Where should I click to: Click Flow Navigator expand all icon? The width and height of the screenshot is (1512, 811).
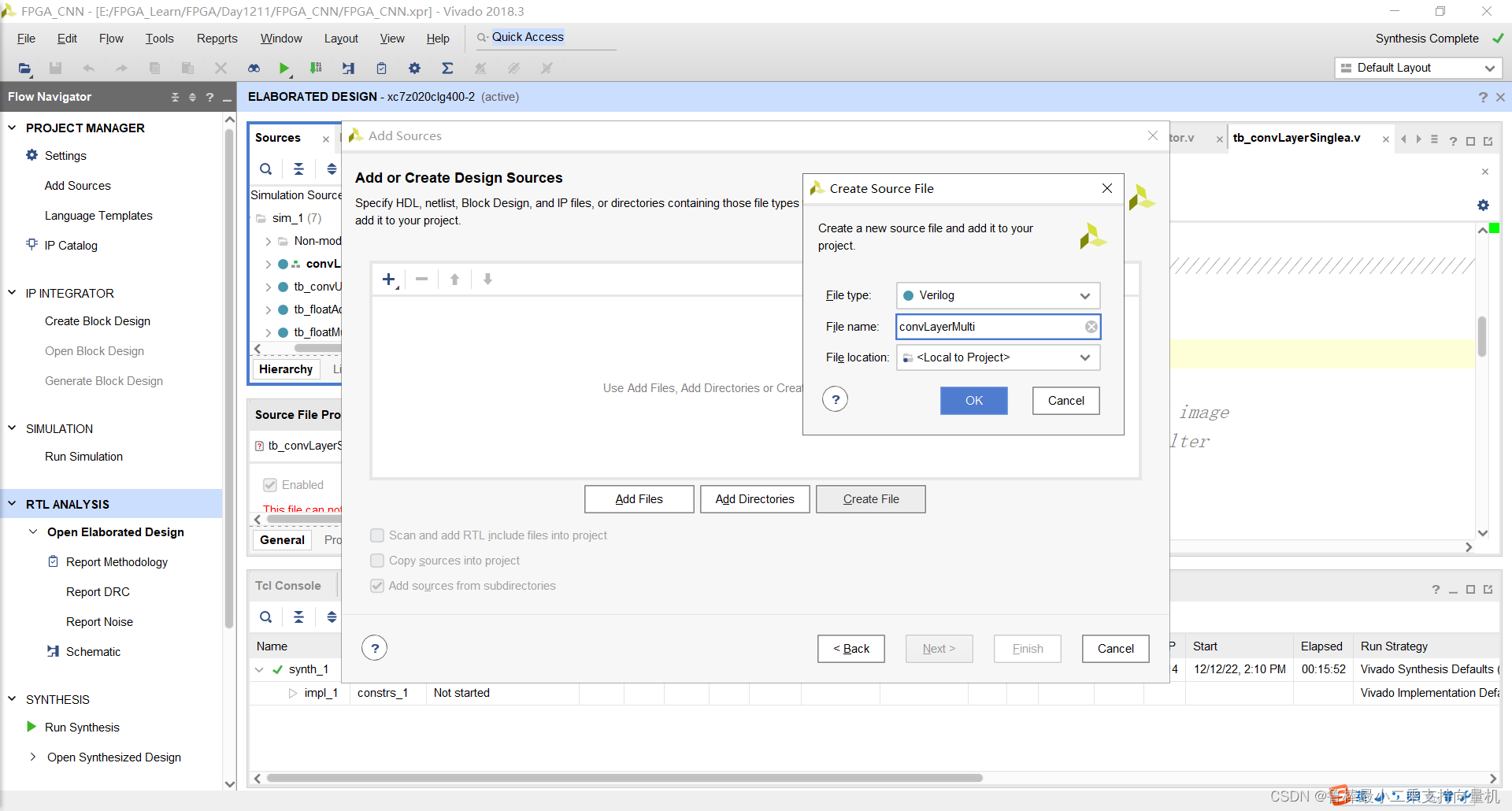[x=192, y=97]
